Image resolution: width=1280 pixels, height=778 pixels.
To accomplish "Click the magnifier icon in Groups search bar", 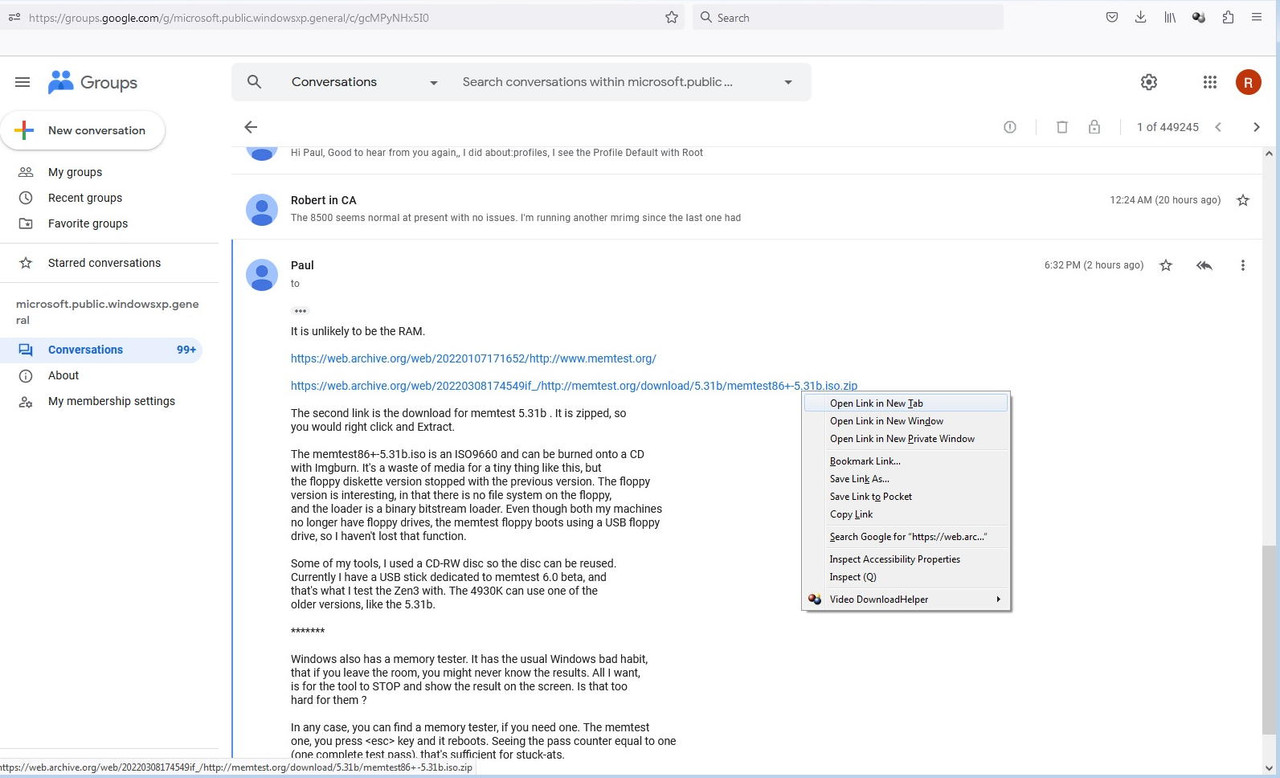I will tap(254, 82).
